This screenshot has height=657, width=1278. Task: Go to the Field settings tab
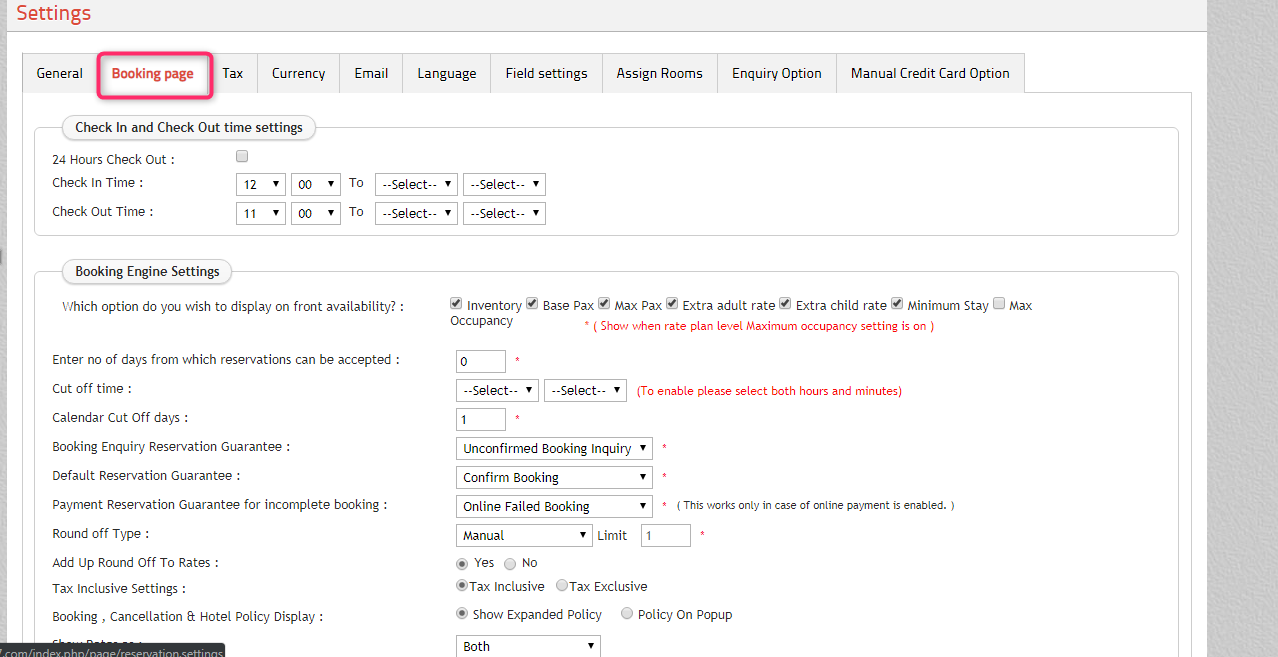coord(546,73)
